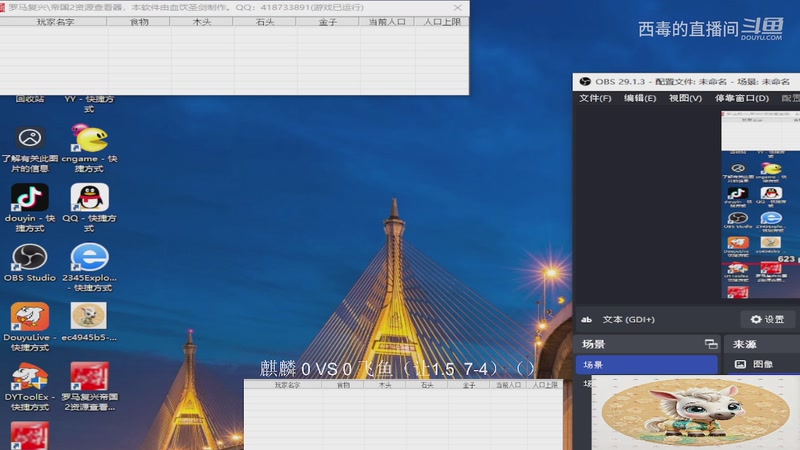Open the cngame Pac-Man shortcut

coord(89,139)
